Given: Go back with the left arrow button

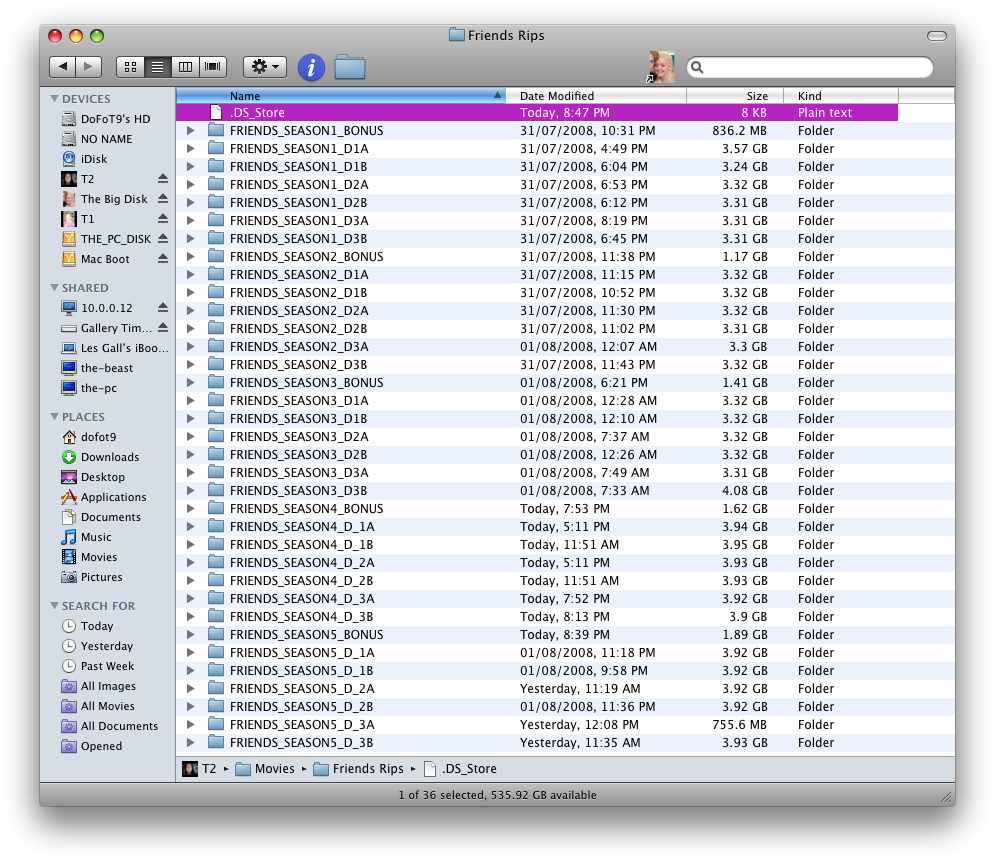Looking at the screenshot, I should pos(62,66).
